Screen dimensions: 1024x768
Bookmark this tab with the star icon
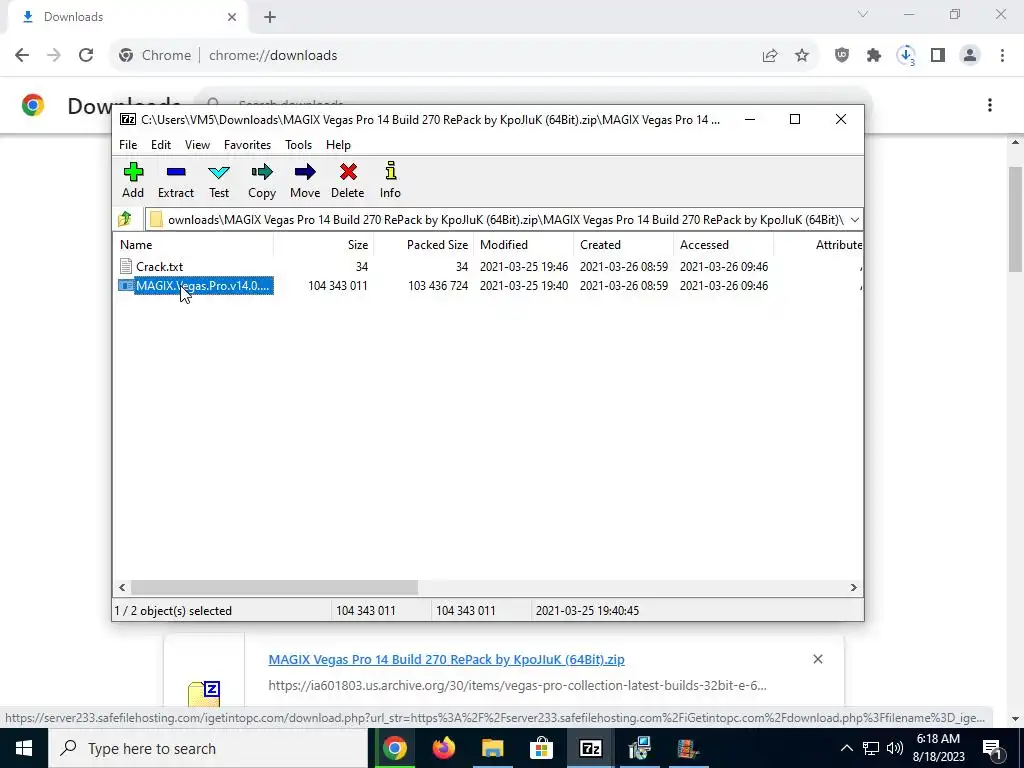(802, 56)
